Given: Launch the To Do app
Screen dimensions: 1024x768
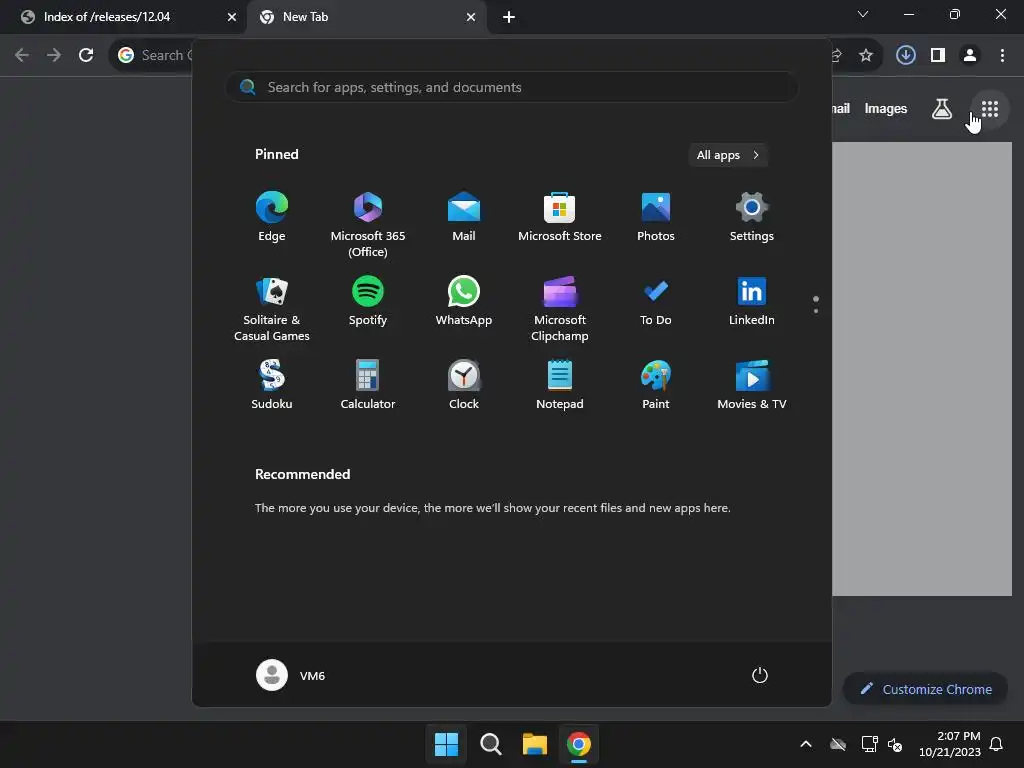Looking at the screenshot, I should coord(656,301).
